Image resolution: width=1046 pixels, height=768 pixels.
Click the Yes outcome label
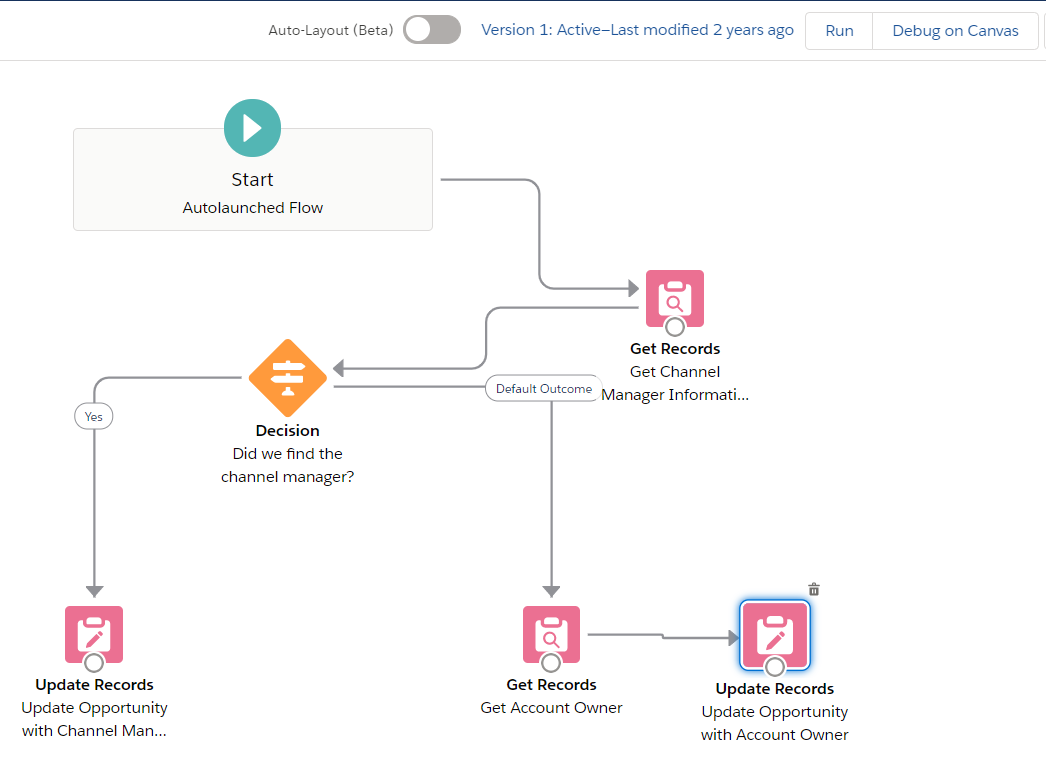93,416
